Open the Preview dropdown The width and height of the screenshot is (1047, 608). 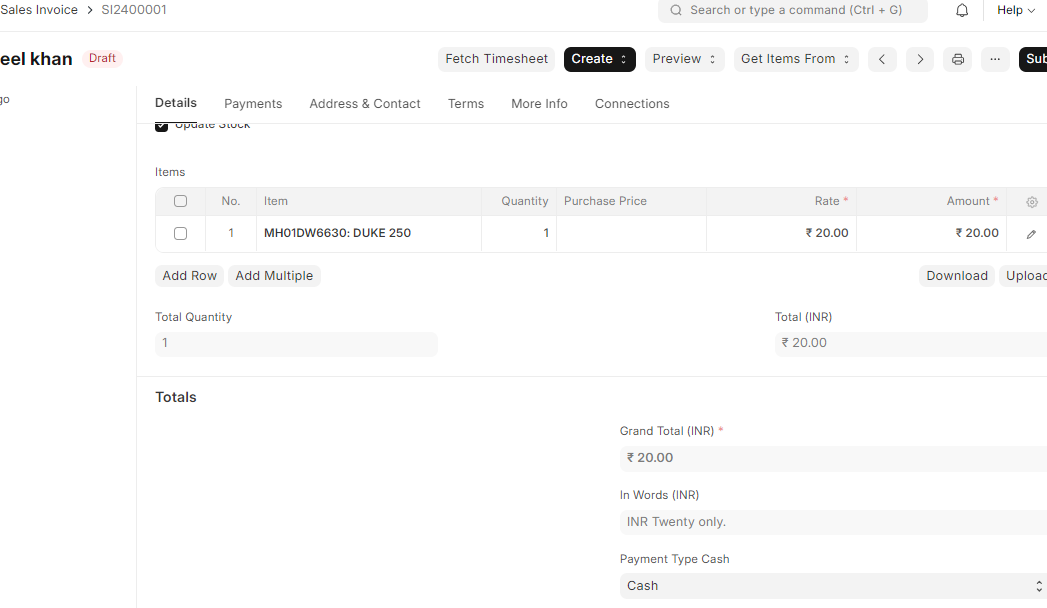pos(684,59)
